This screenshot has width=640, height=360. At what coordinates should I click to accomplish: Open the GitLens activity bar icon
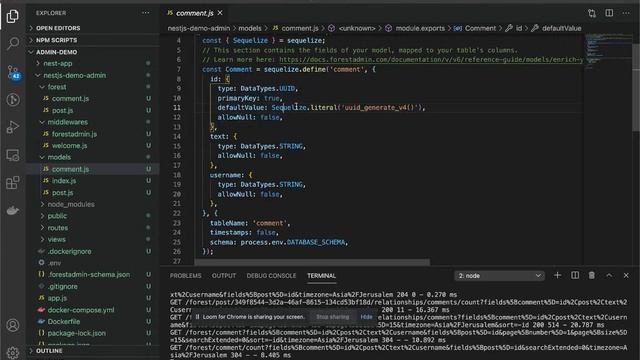[x=13, y=100]
